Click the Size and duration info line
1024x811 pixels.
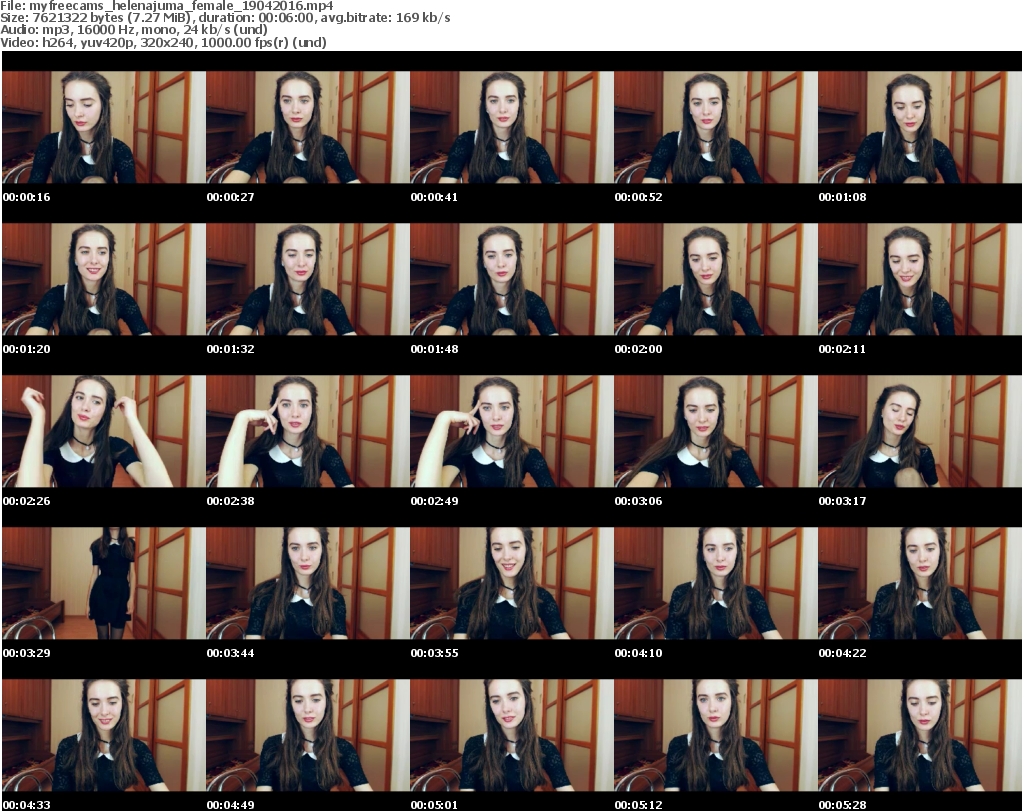[x=225, y=18]
